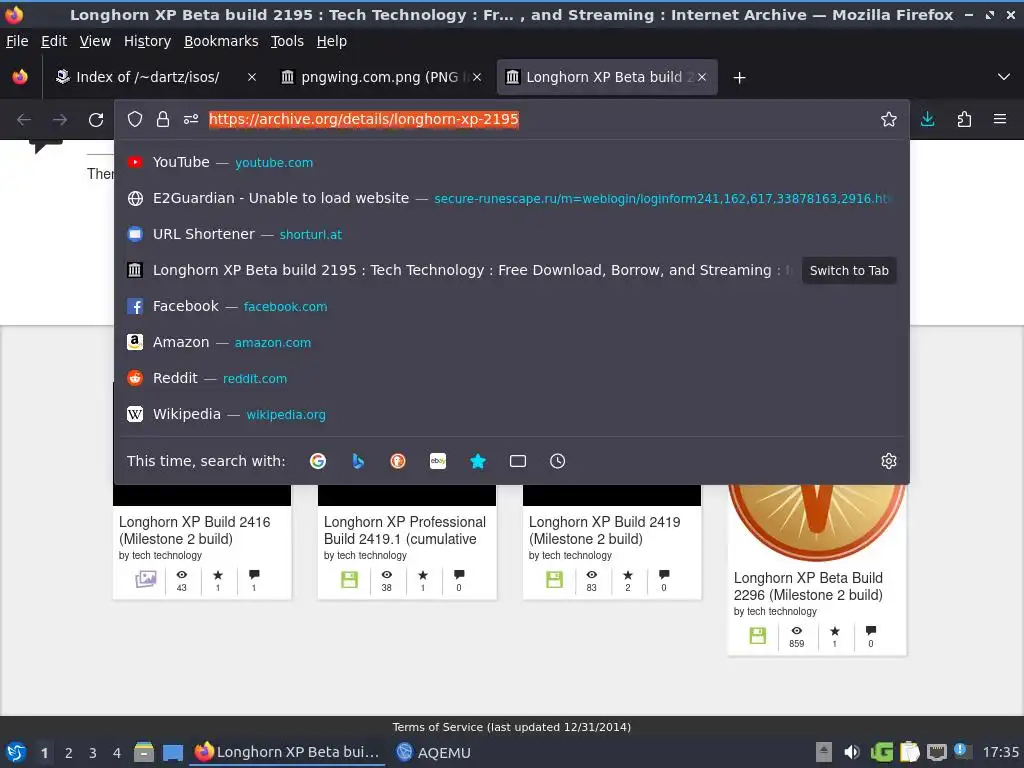Switch to AQEMU taskbar window
The image size is (1024, 768).
[434, 752]
